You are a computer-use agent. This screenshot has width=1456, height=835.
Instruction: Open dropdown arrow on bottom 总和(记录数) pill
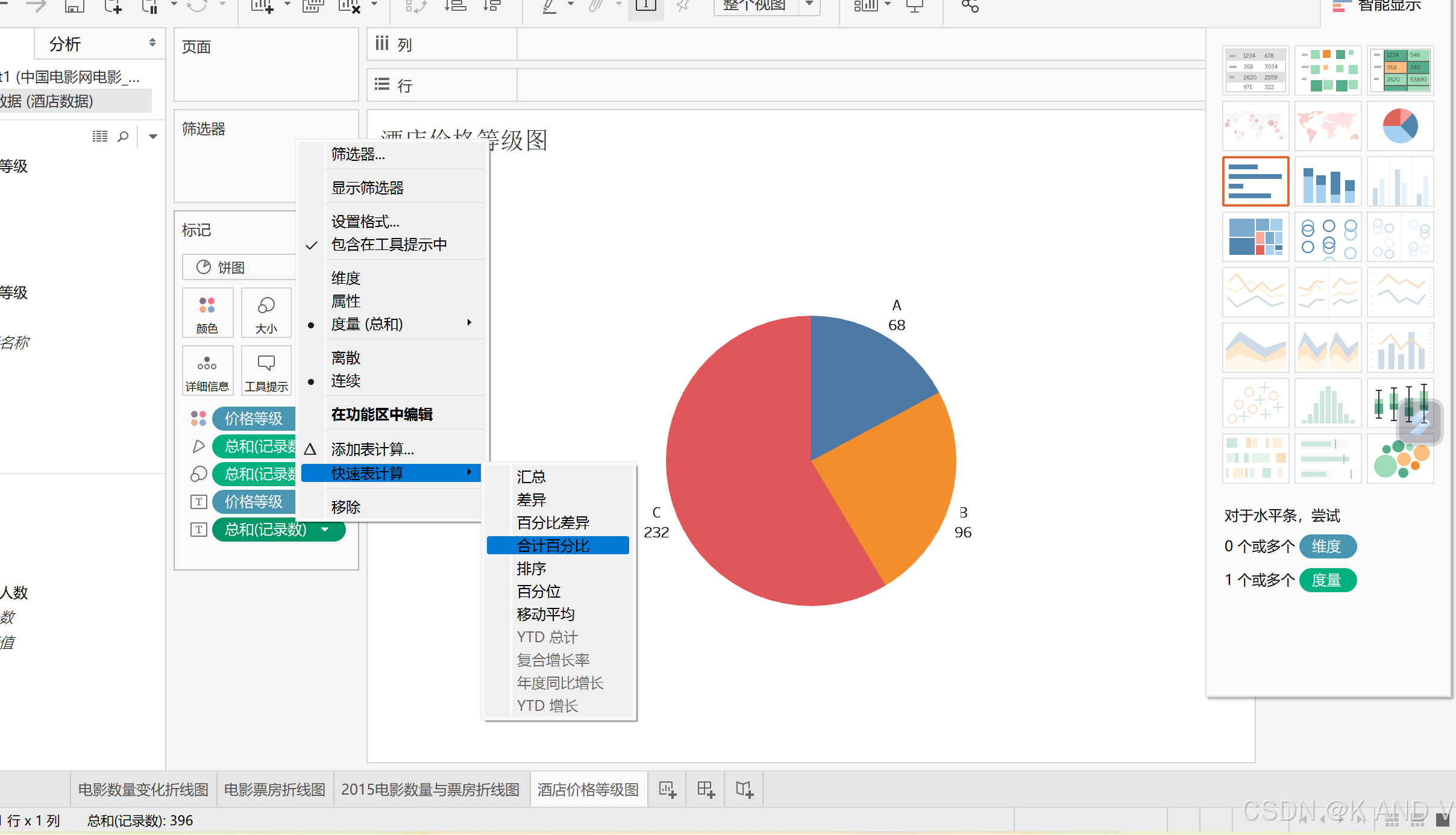[x=325, y=530]
